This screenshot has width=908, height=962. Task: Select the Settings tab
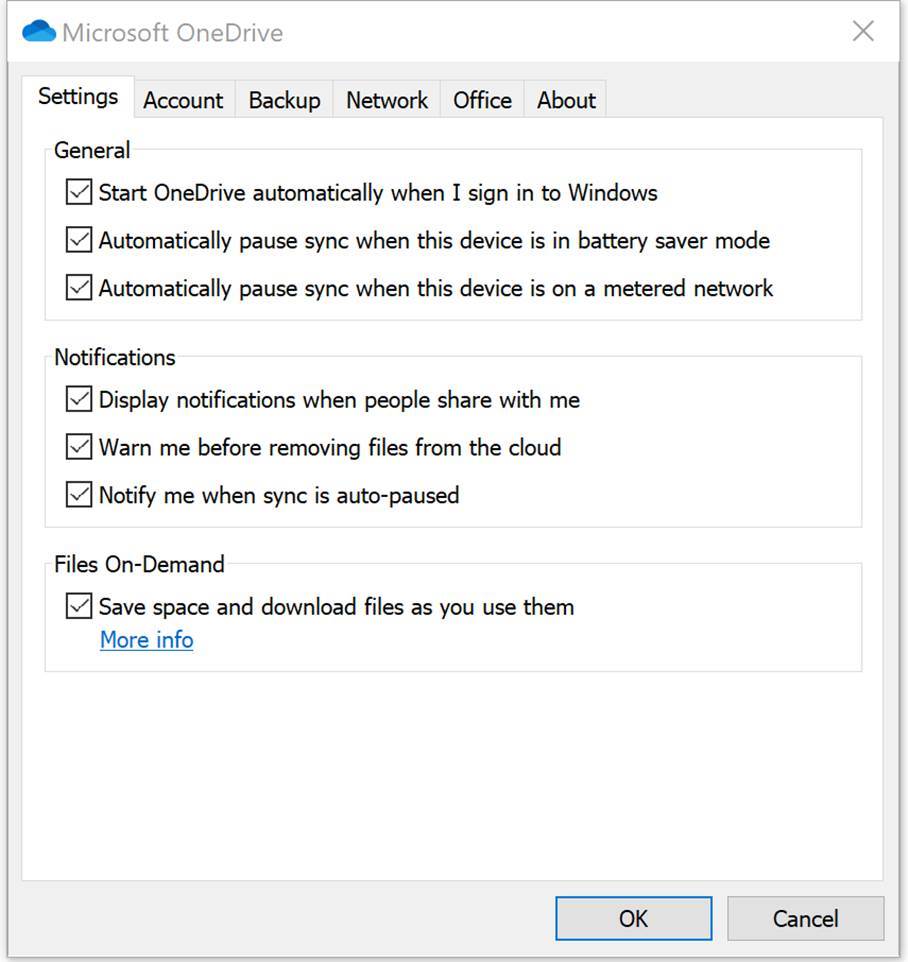[x=78, y=96]
